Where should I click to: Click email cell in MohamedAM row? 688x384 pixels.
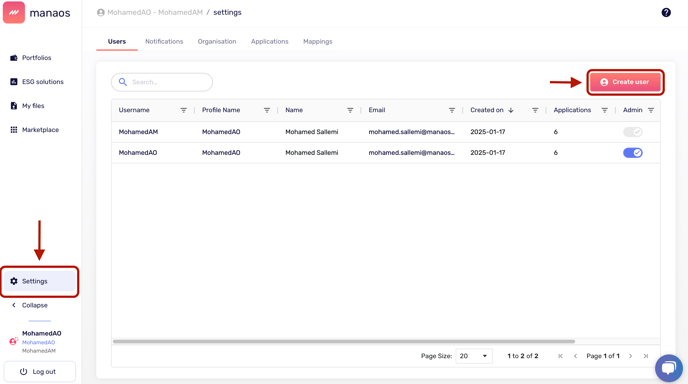[412, 132]
